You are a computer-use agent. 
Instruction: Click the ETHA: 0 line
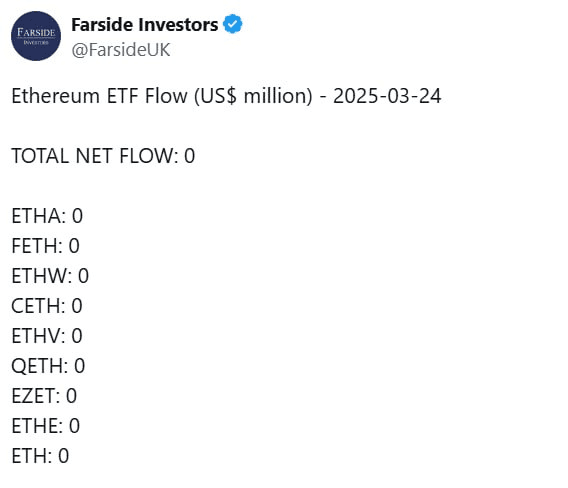47,216
